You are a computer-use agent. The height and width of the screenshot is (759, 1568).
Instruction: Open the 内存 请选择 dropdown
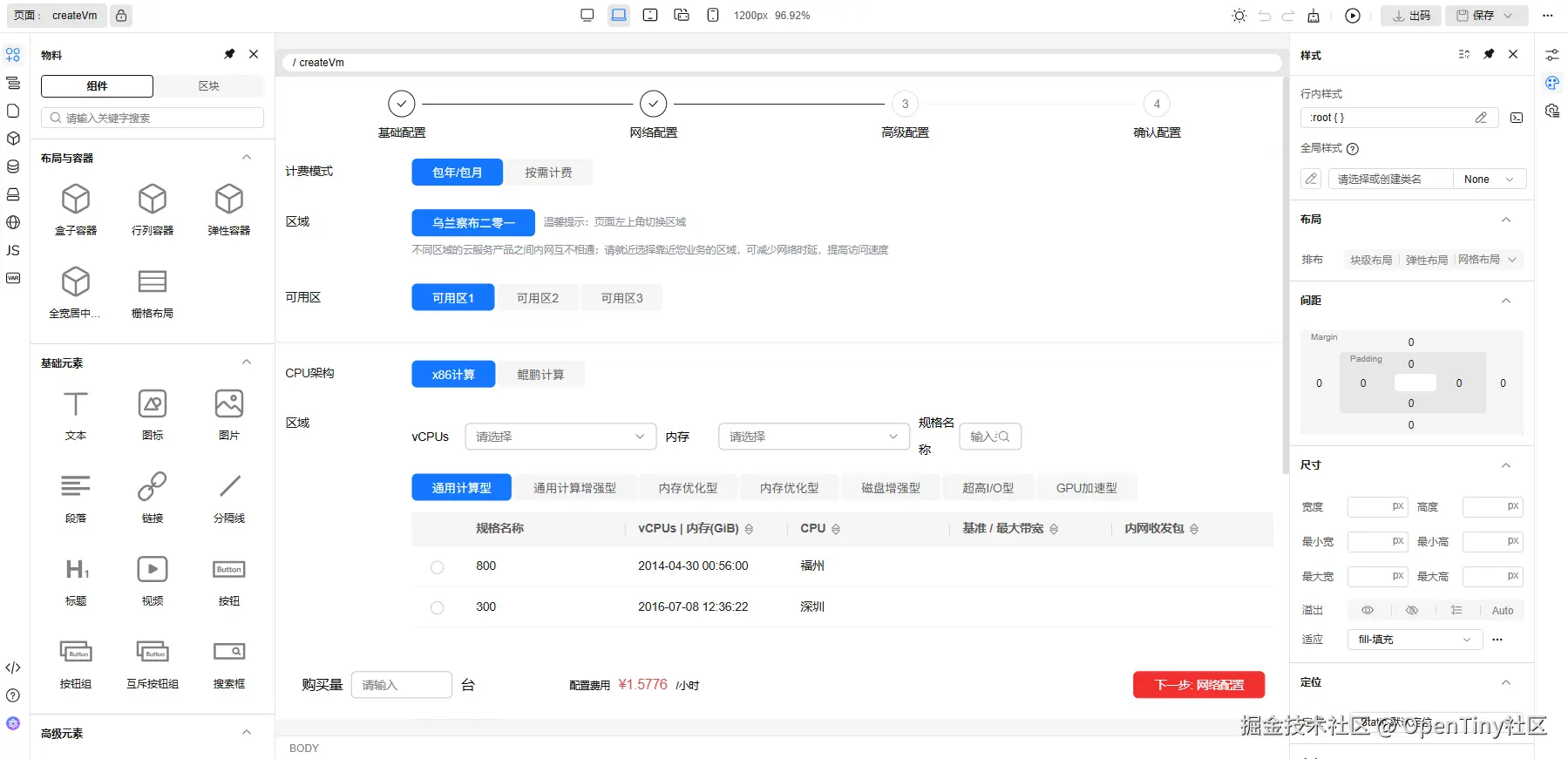click(x=814, y=437)
